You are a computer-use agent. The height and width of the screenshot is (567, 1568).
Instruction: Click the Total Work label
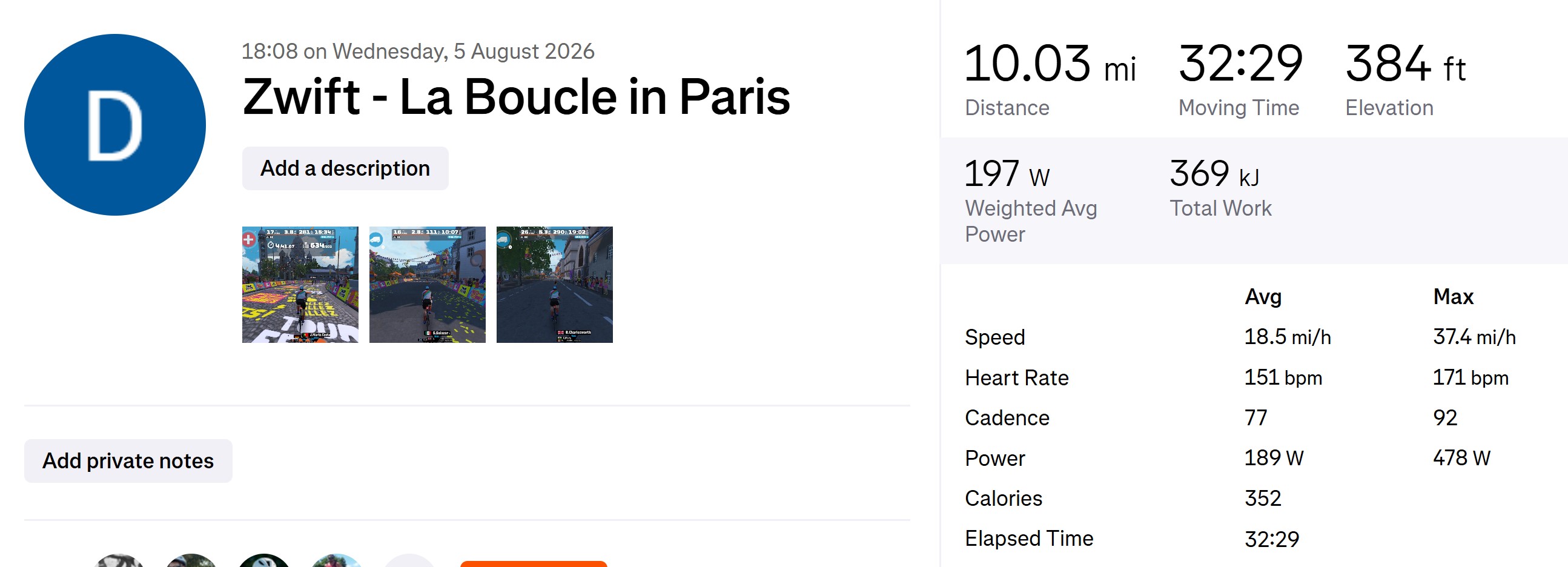[1220, 208]
